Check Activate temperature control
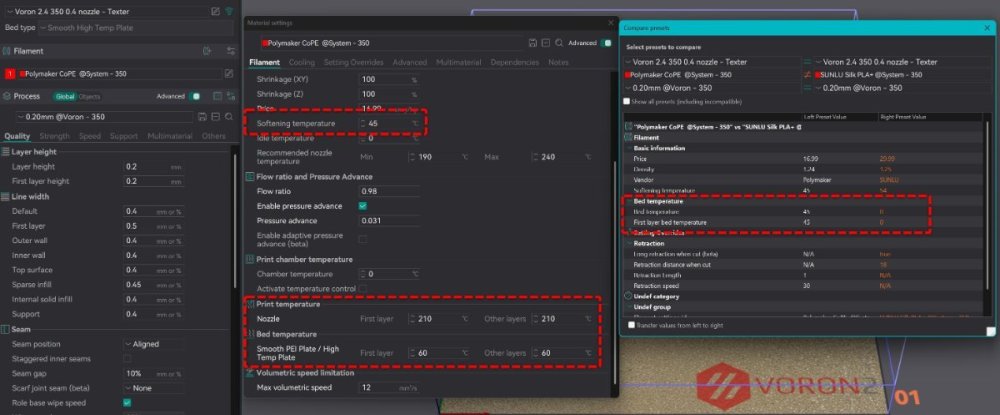Screen dimensions: 1000x415 tap(362, 288)
